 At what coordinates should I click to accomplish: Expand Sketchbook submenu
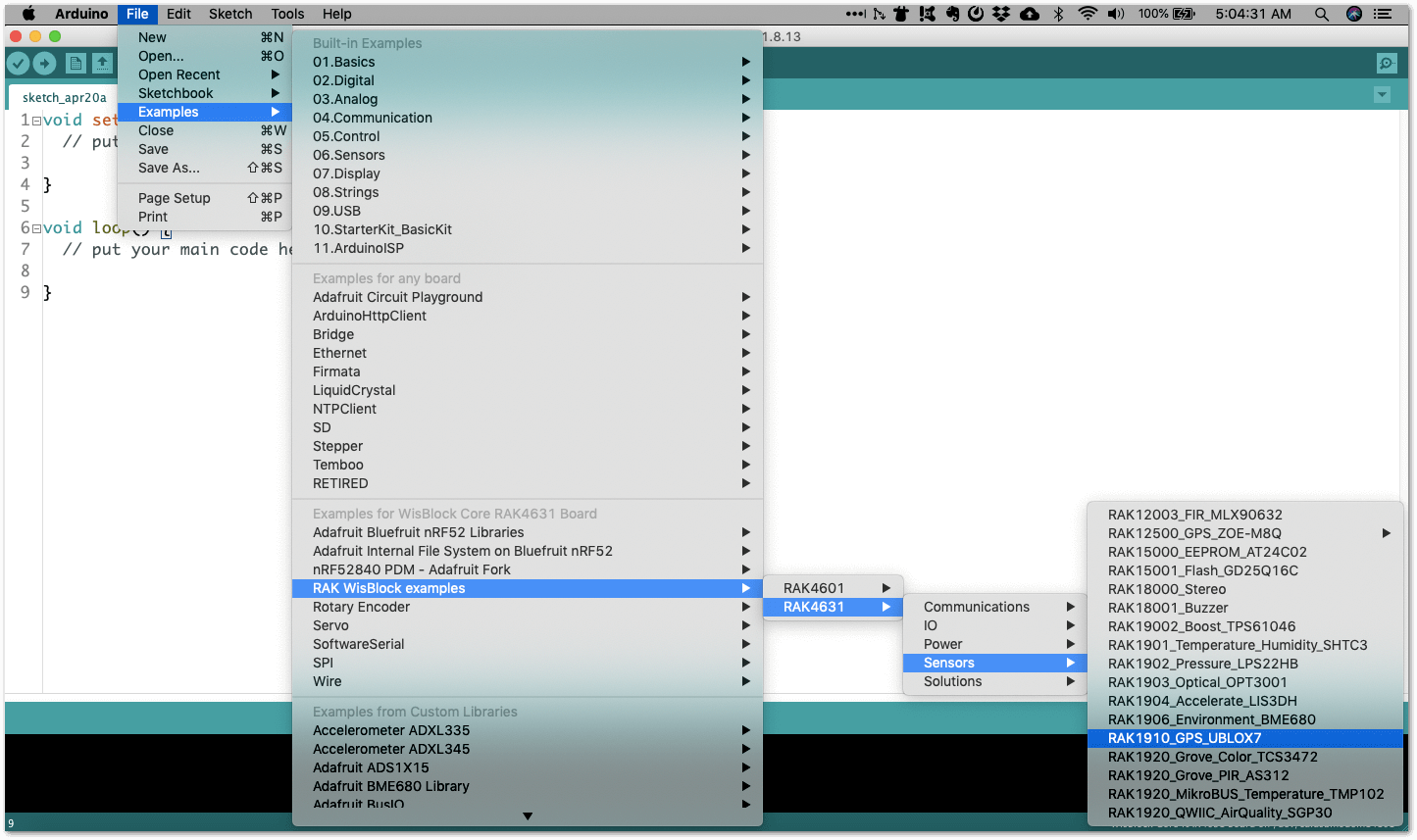(205, 93)
